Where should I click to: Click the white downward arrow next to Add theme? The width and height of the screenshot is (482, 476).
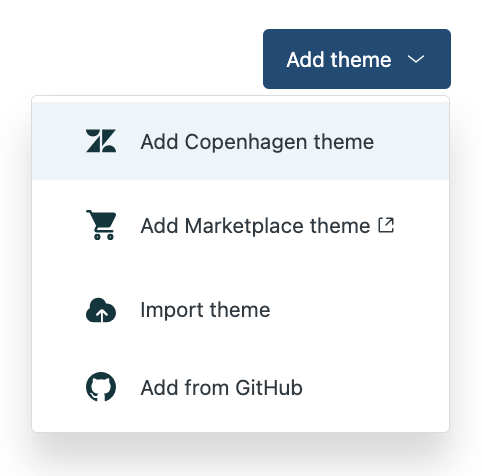pyautogui.click(x=416, y=59)
